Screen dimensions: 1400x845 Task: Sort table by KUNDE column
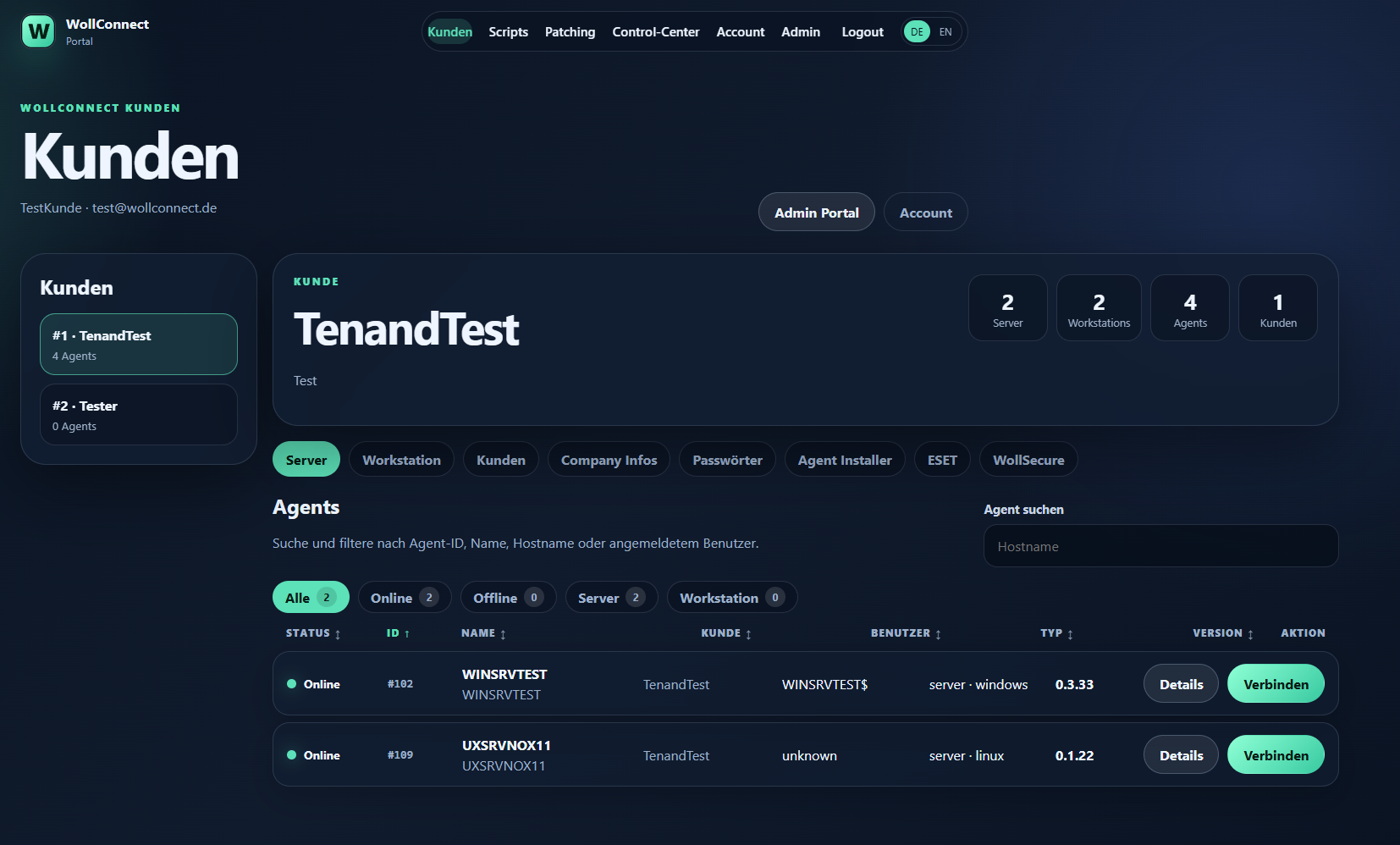click(x=726, y=633)
